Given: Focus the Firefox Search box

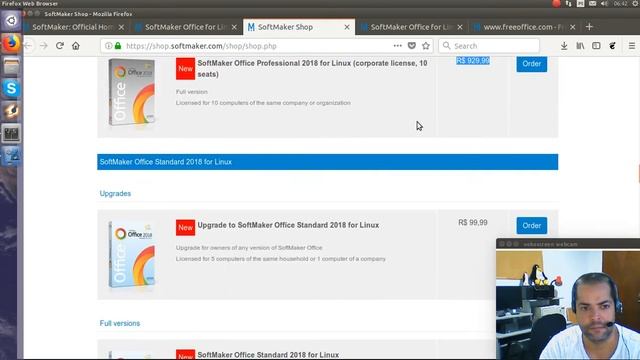Looking at the screenshot, I should [x=489, y=46].
